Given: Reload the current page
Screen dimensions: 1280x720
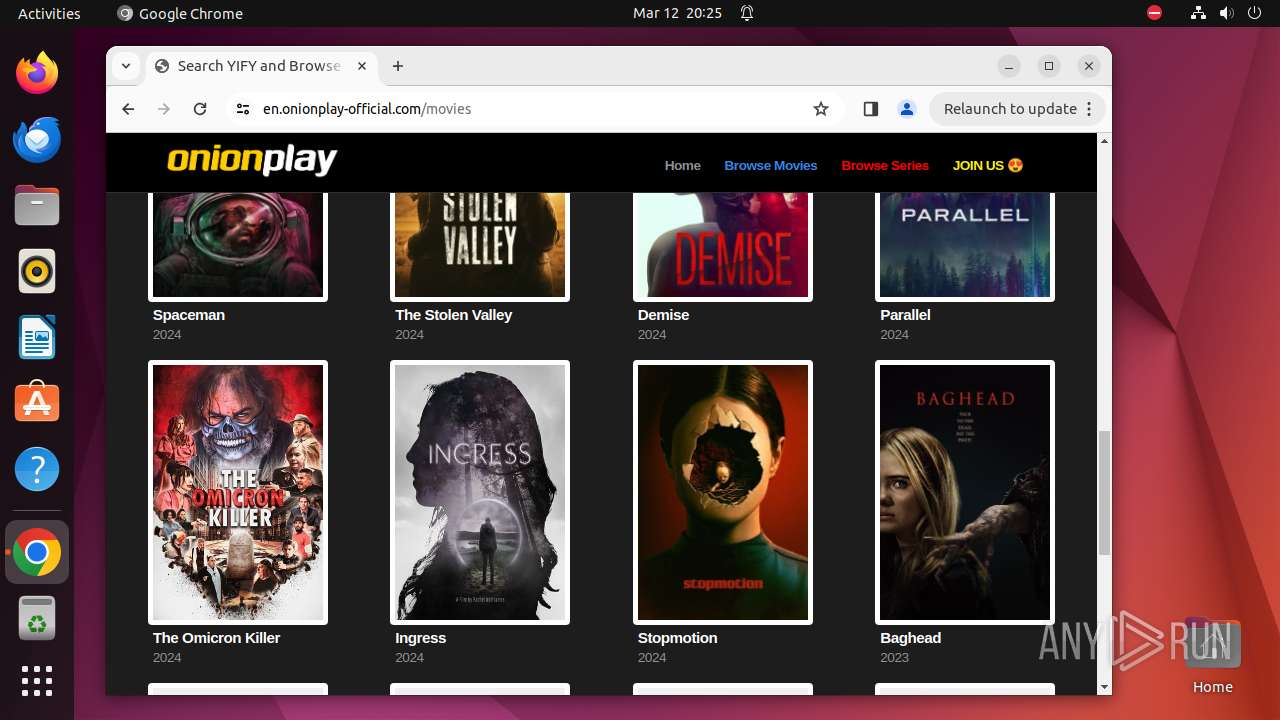Looking at the screenshot, I should [200, 109].
